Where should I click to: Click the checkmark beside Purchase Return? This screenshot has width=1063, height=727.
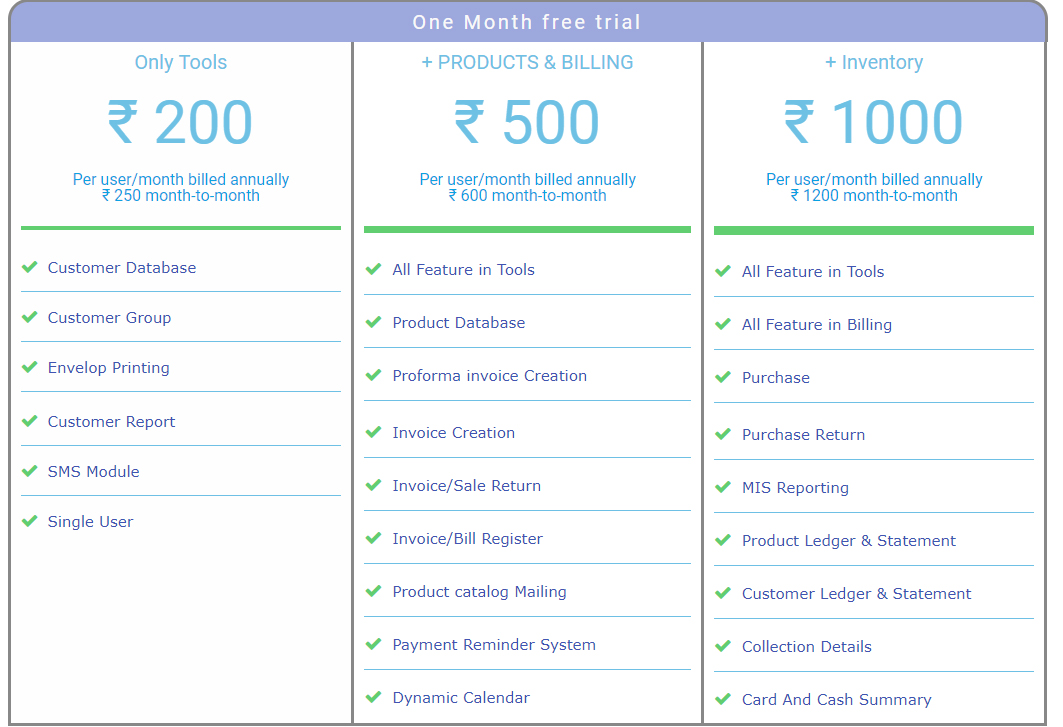[x=723, y=434]
